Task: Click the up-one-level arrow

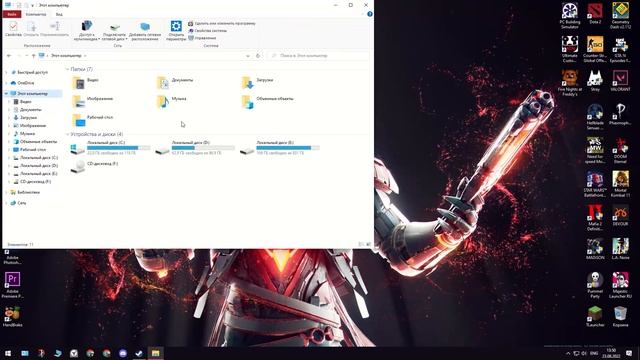Action: [x=33, y=56]
